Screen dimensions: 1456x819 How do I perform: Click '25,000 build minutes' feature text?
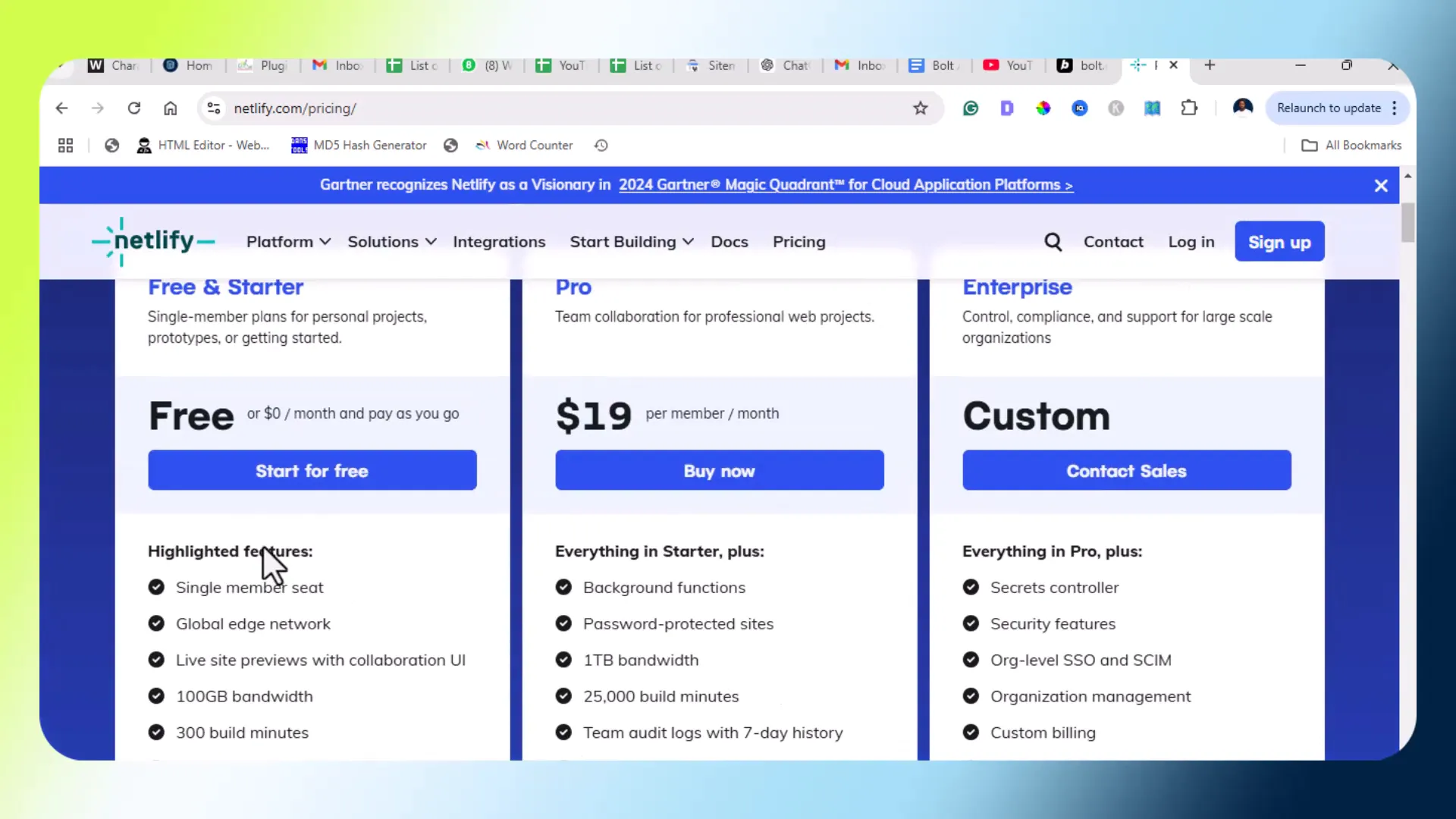pos(661,696)
